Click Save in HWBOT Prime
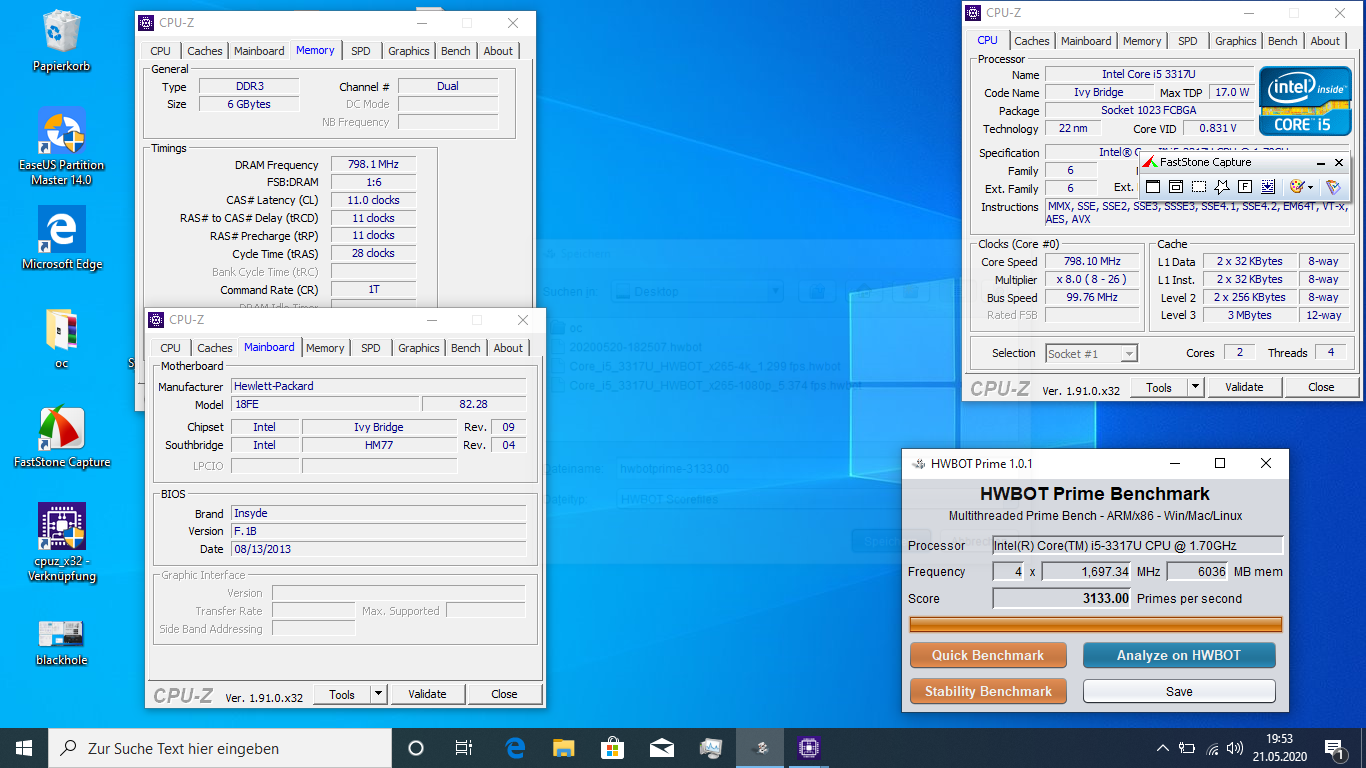 tap(1179, 691)
